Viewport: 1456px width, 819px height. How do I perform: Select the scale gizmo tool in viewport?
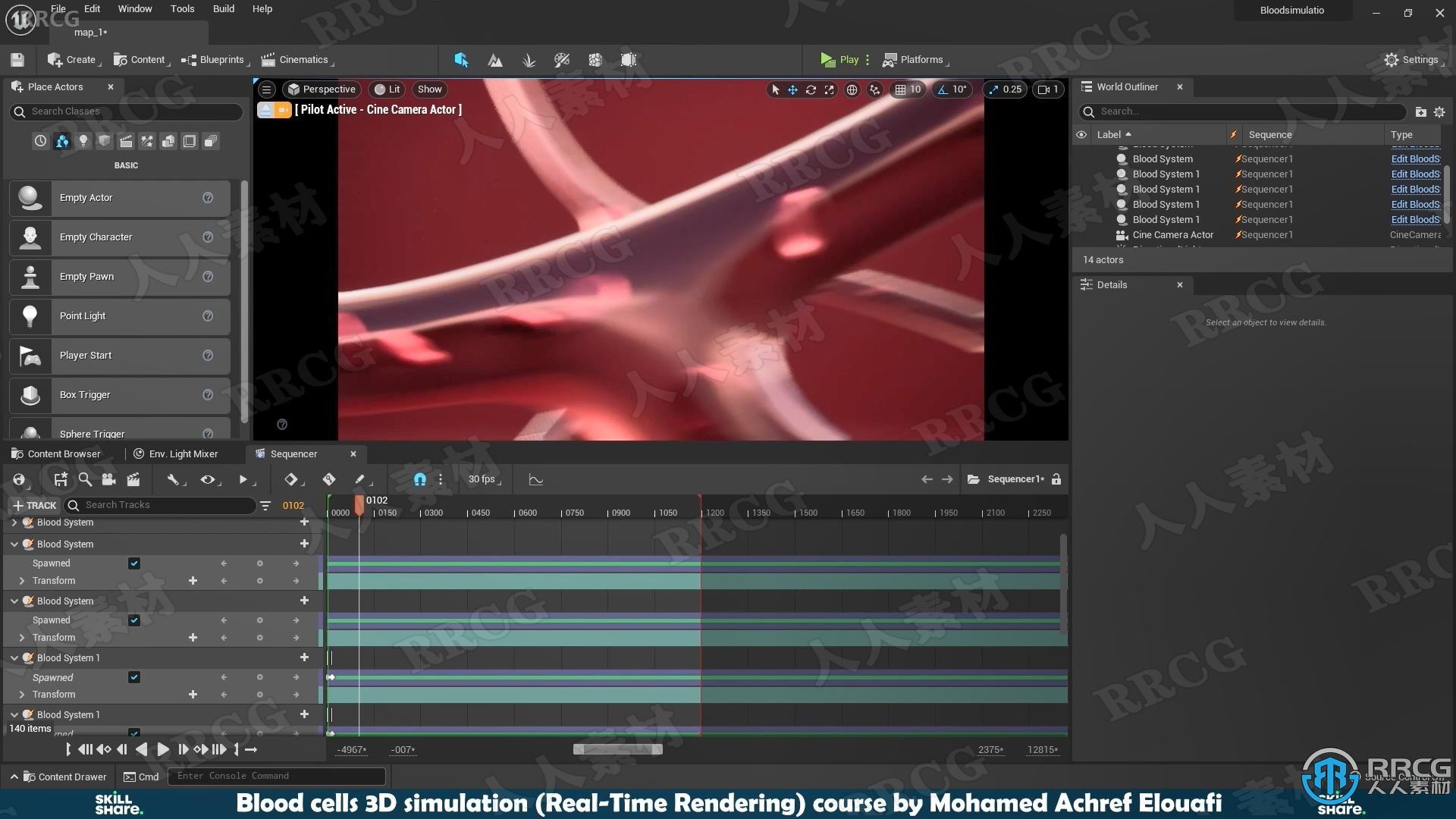click(x=829, y=89)
